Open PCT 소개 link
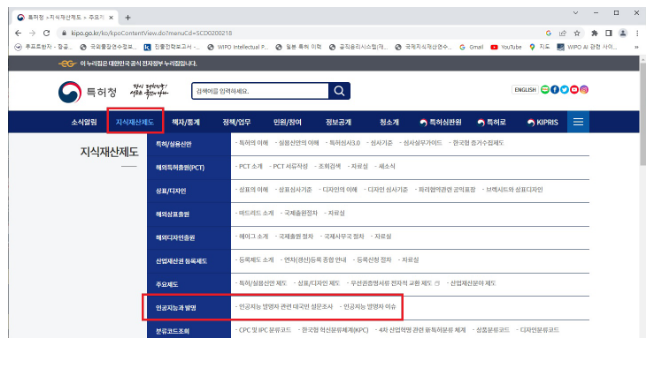654x374 pixels. point(251,166)
